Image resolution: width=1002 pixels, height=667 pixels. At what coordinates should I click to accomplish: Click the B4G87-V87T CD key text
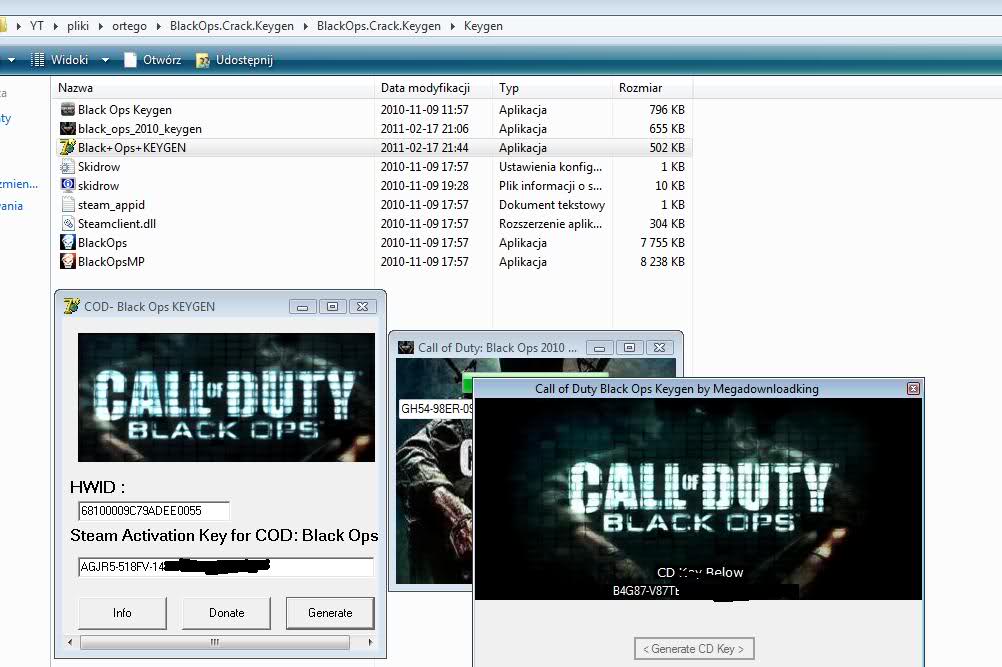tap(645, 590)
